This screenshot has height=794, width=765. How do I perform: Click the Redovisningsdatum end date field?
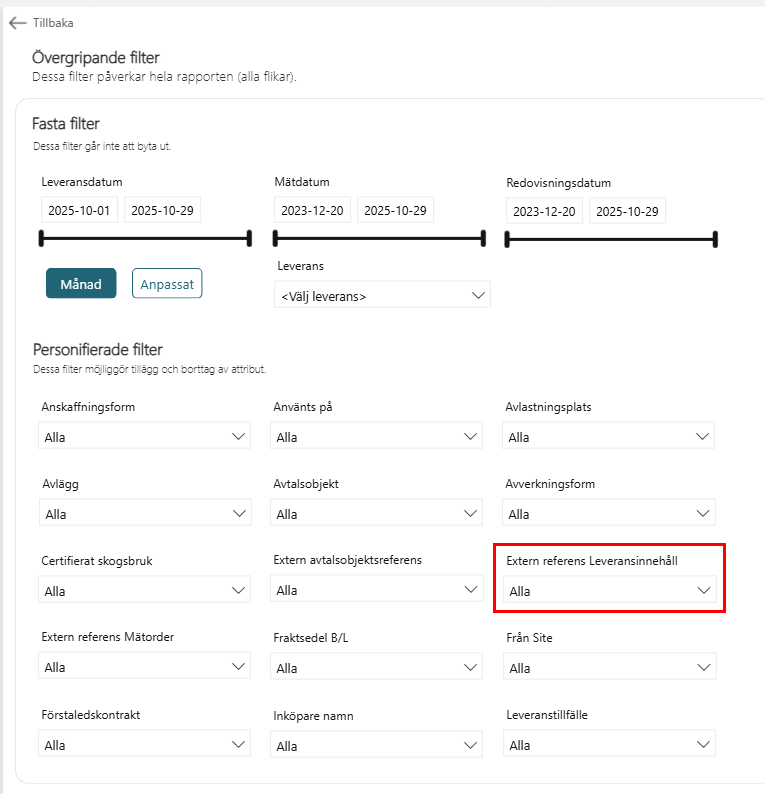tap(626, 212)
